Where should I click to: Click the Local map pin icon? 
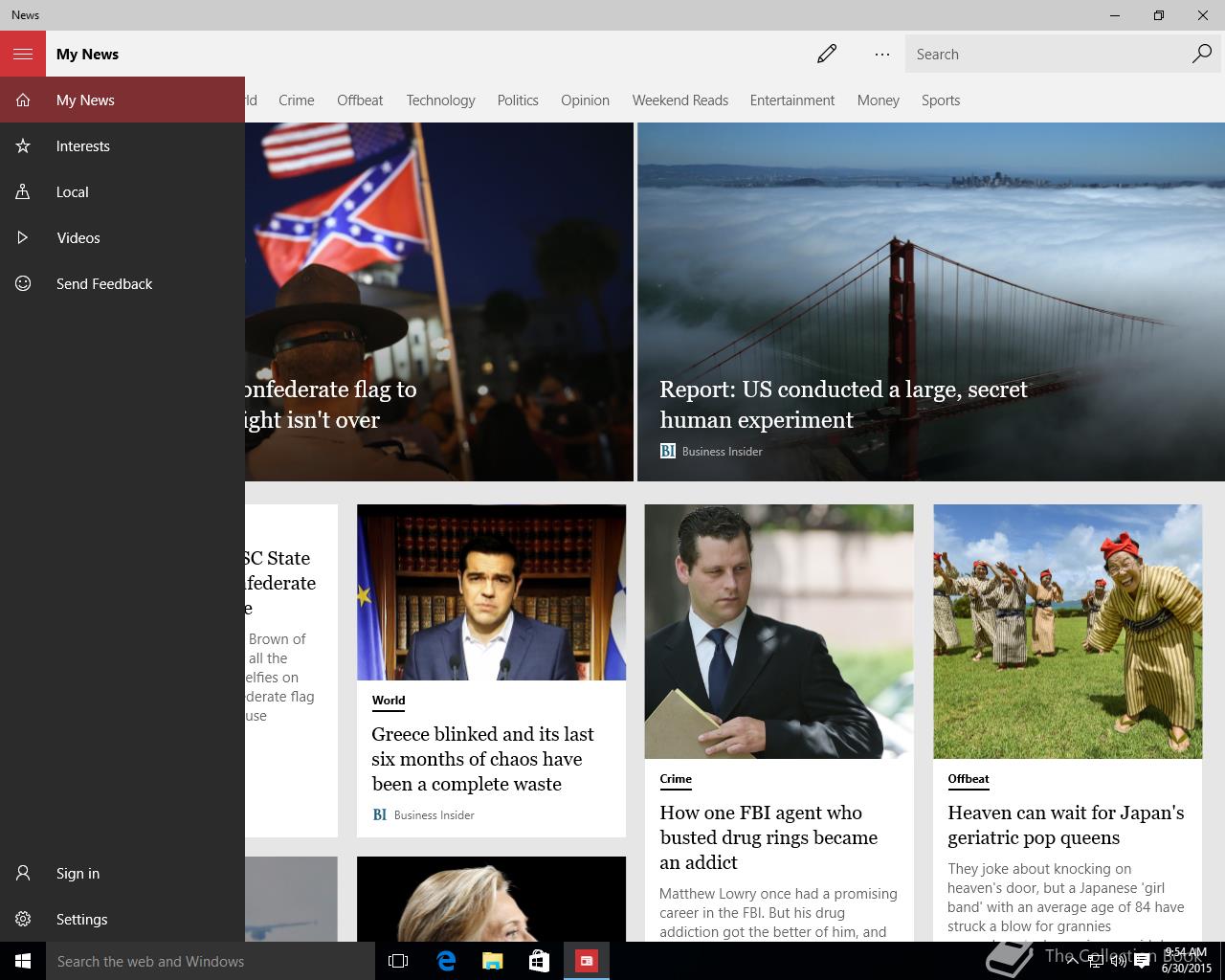pos(23,191)
